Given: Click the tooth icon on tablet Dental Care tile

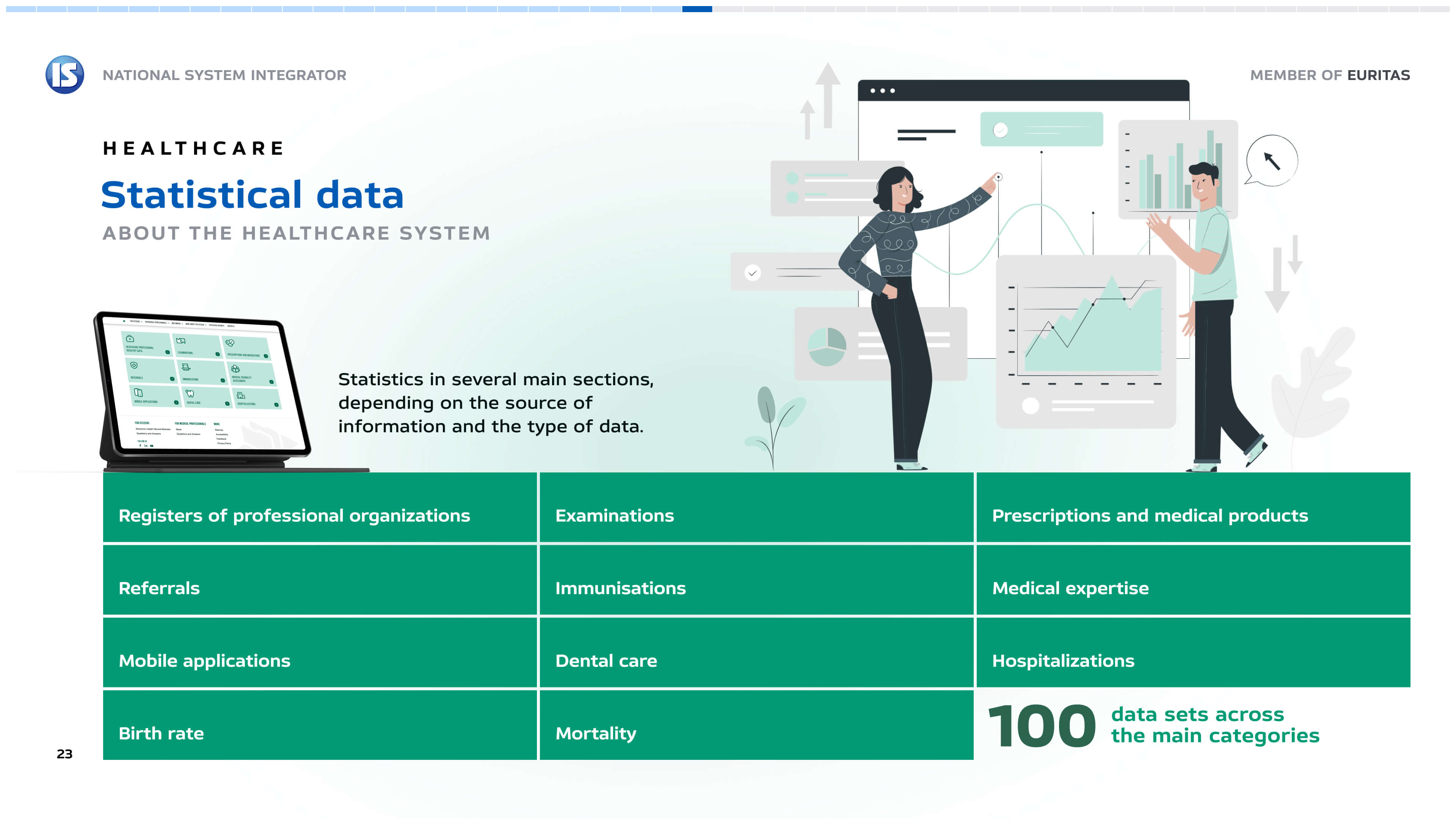Looking at the screenshot, I should [x=190, y=394].
